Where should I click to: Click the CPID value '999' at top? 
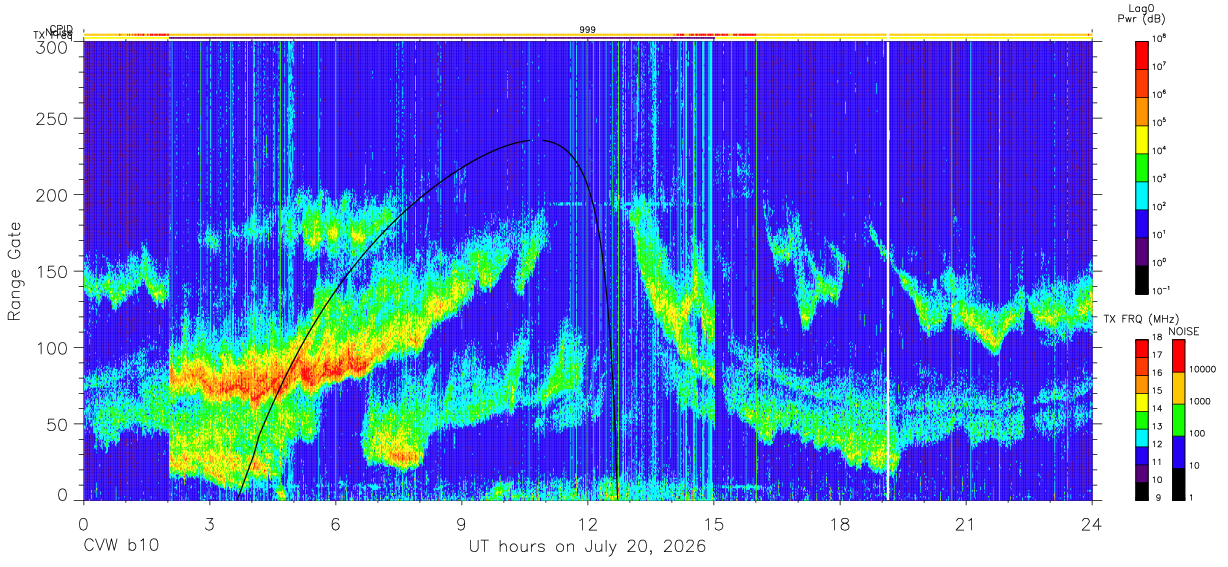(x=588, y=30)
